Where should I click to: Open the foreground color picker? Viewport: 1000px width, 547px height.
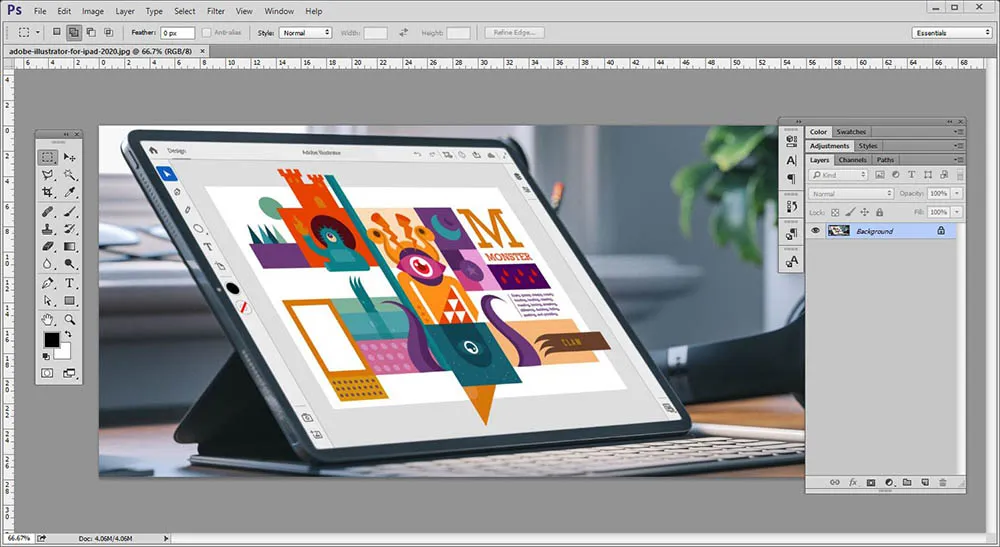point(51,340)
